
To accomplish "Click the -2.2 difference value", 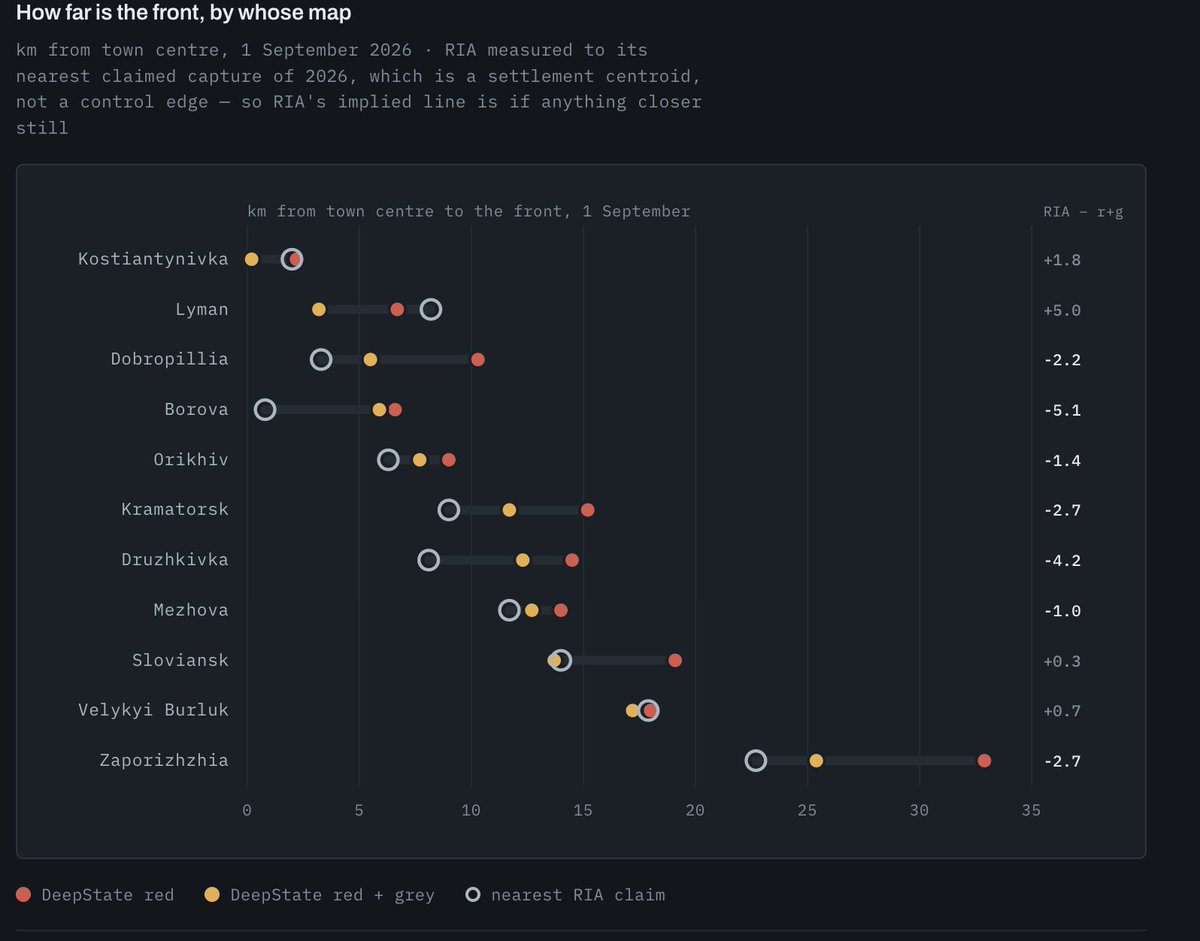I will tap(1062, 360).
